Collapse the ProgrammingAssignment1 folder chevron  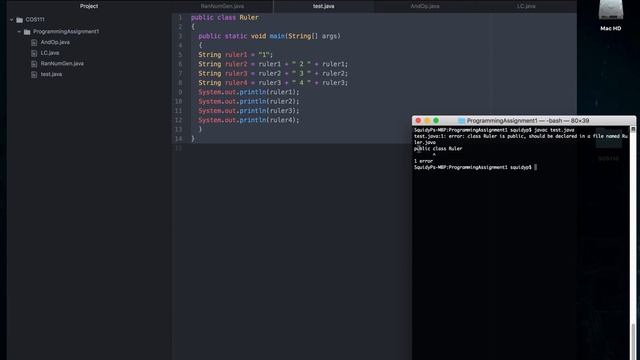click(x=19, y=31)
